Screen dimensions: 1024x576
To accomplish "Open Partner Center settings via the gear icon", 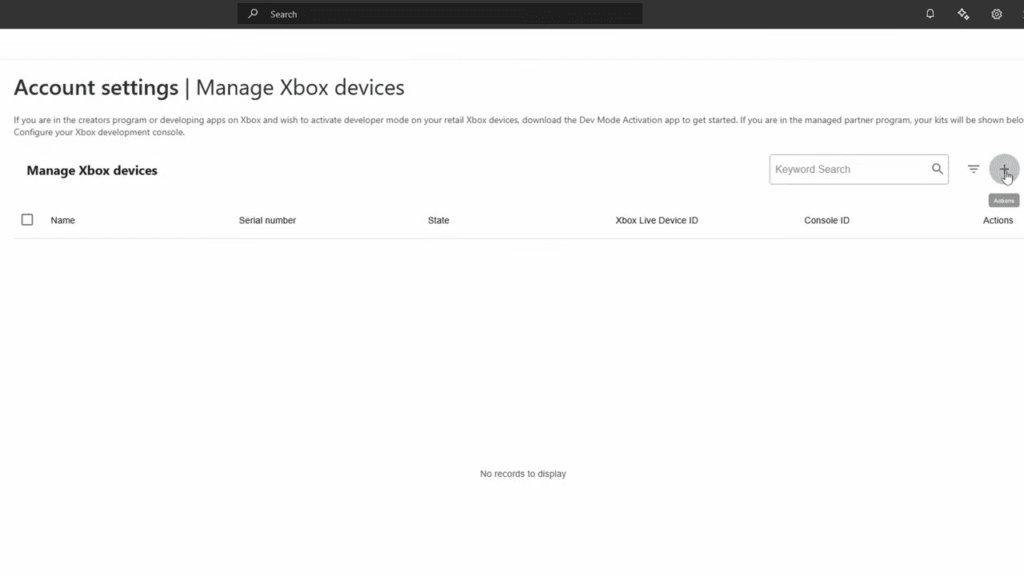I will 995,14.
